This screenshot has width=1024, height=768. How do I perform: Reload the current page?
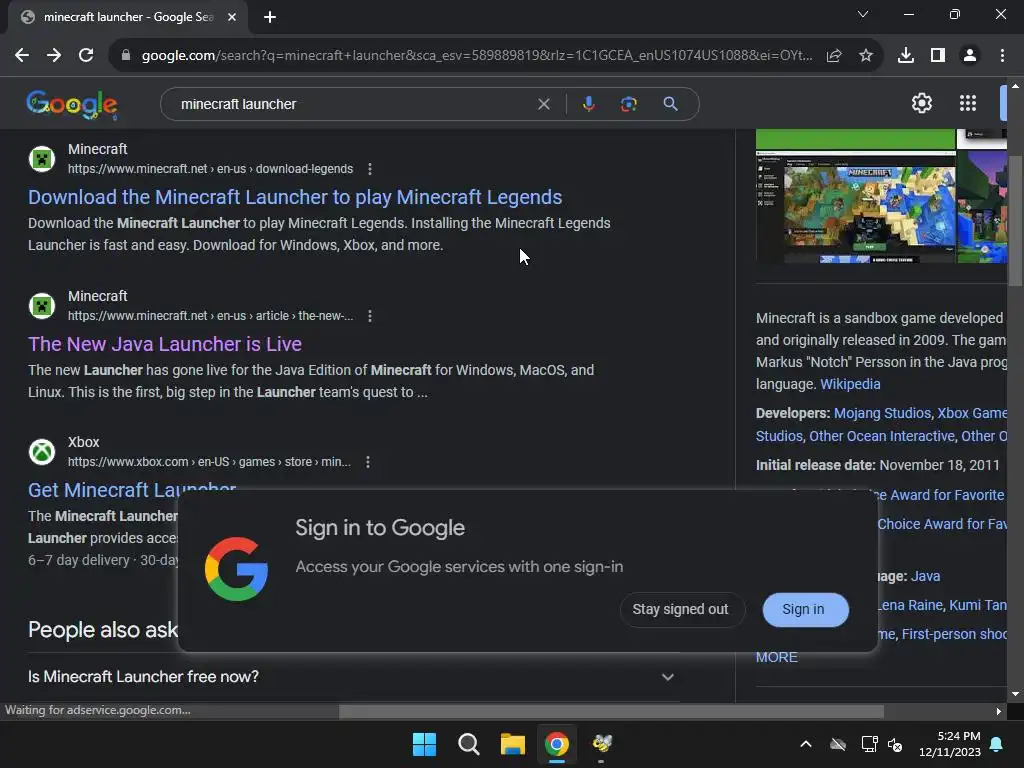click(x=86, y=56)
